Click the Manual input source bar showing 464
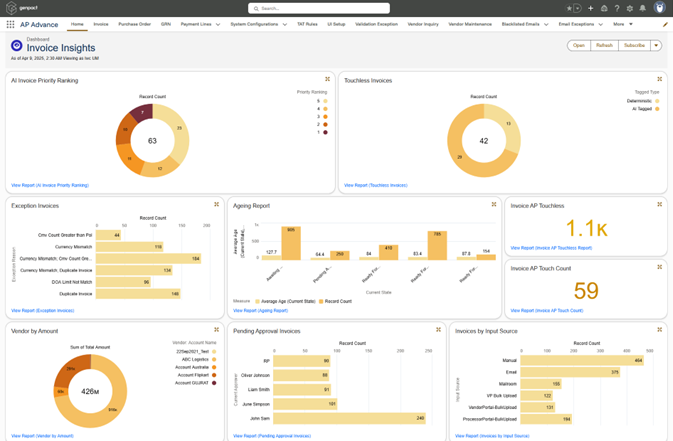 (x=582, y=360)
